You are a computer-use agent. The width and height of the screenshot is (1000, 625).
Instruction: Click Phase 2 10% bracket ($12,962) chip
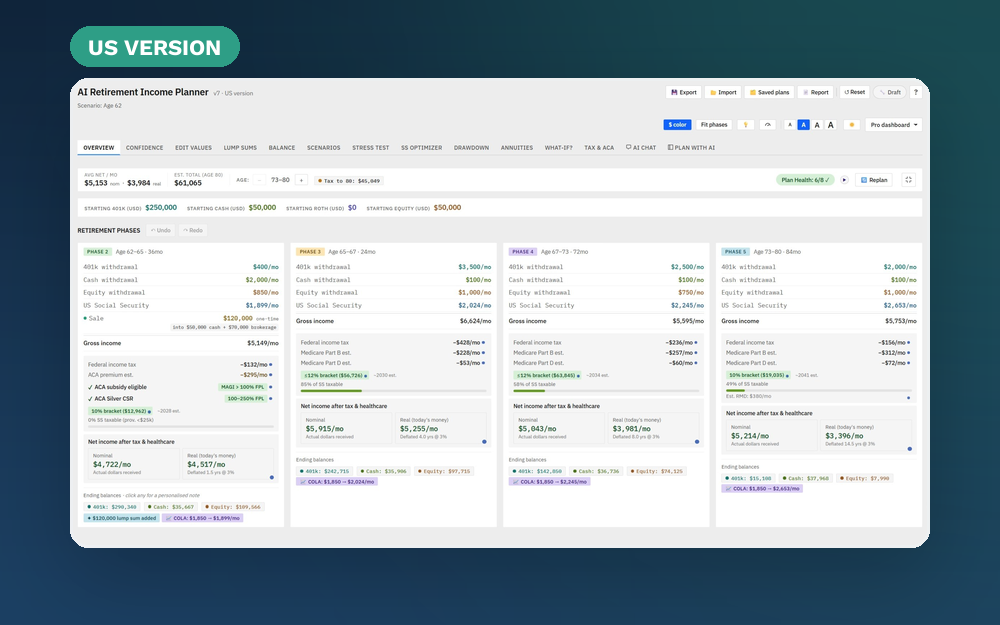click(x=120, y=411)
